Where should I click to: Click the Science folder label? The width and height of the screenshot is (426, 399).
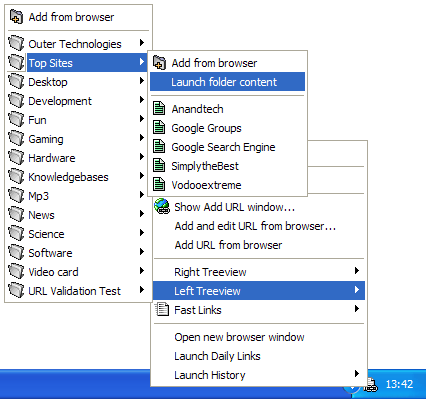coord(46,234)
